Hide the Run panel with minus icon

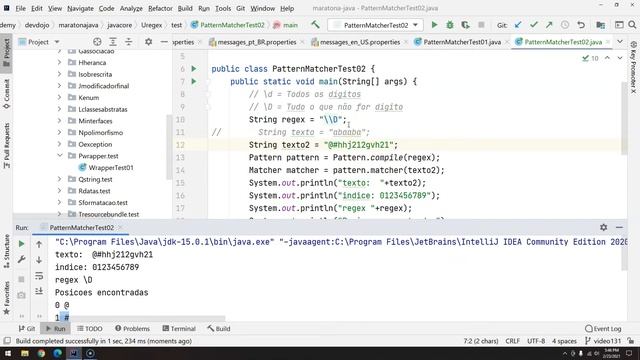(619, 227)
